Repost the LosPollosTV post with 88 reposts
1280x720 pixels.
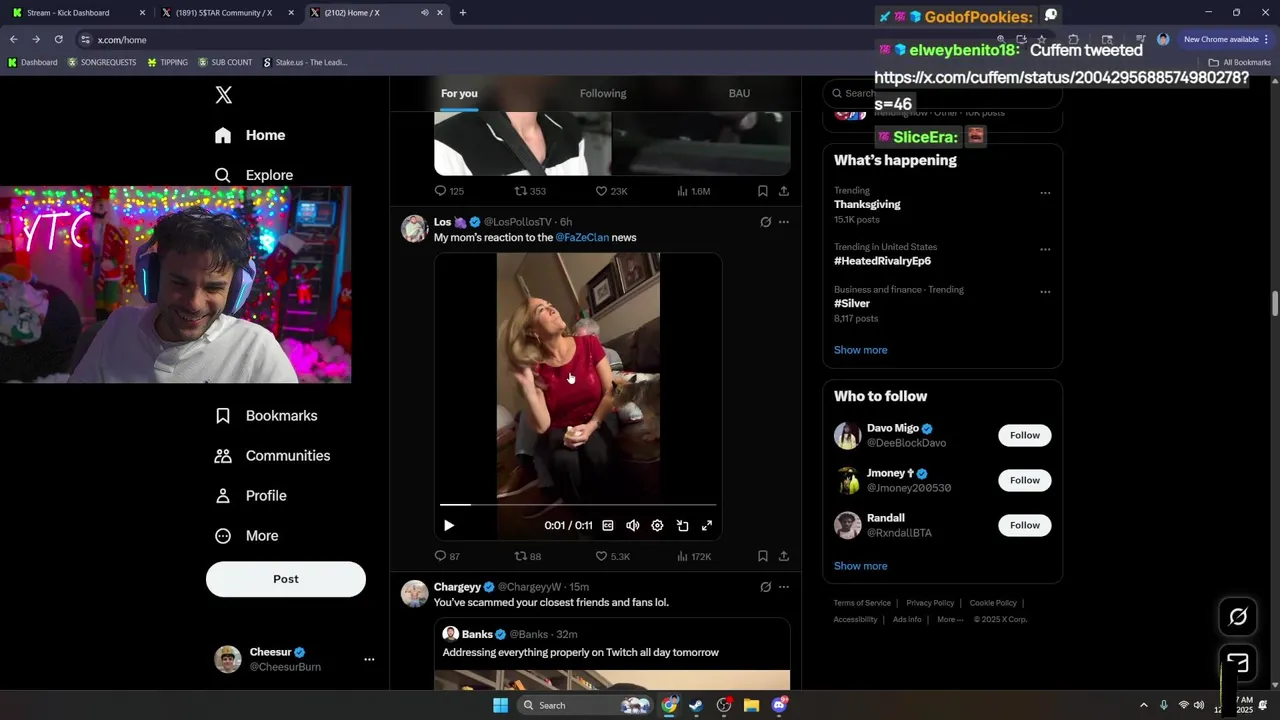point(527,556)
